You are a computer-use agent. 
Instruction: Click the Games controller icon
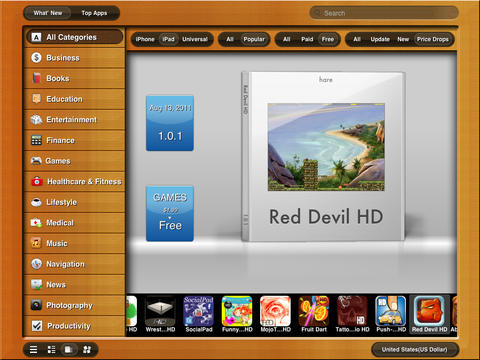pyautogui.click(x=36, y=161)
